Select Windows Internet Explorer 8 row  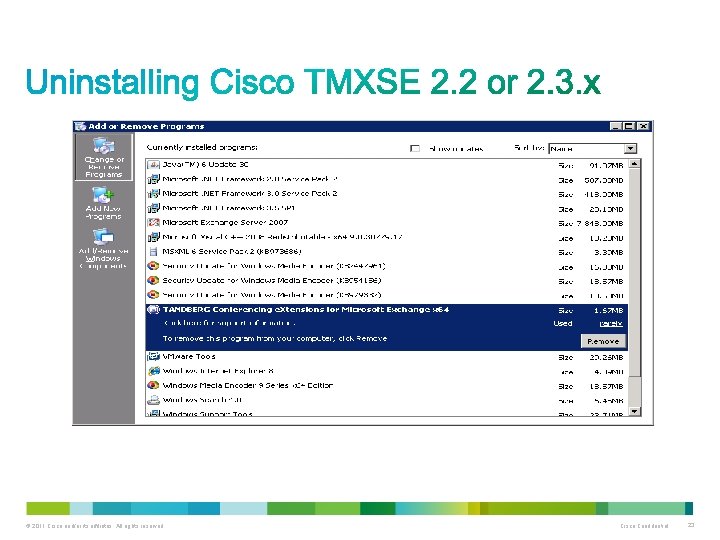tap(387, 371)
